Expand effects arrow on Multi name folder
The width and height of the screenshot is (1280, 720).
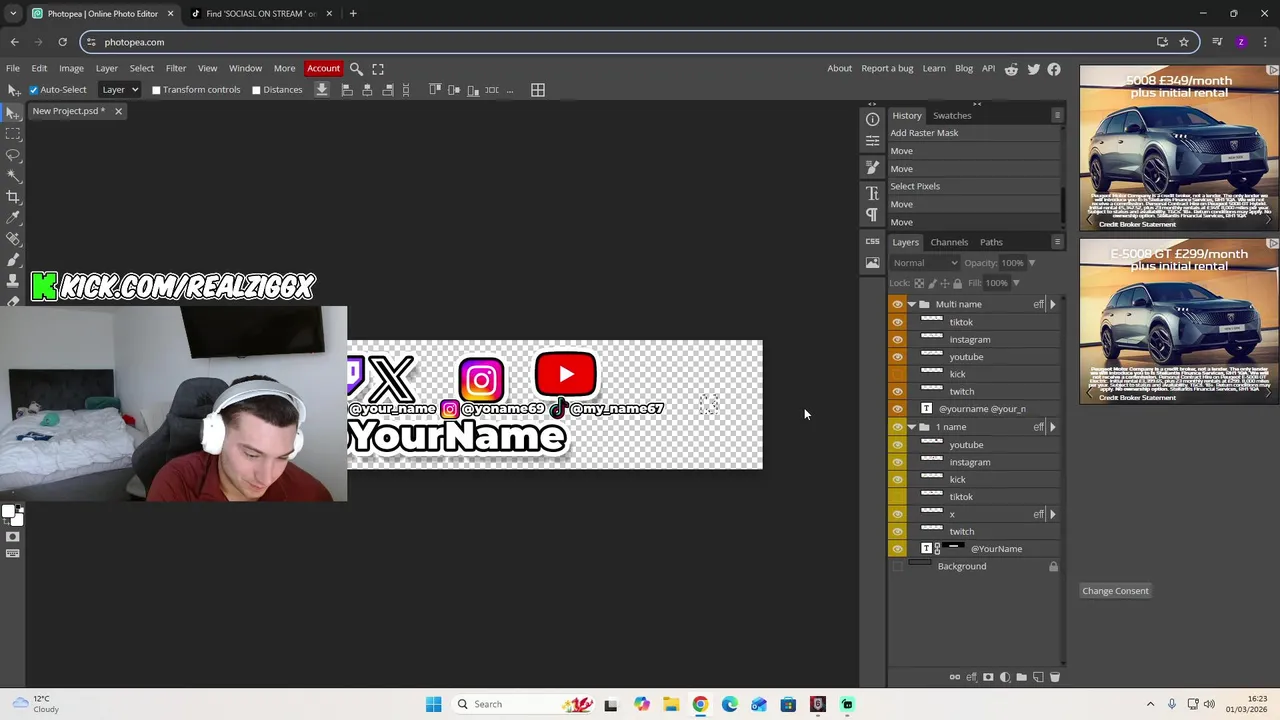(1052, 304)
